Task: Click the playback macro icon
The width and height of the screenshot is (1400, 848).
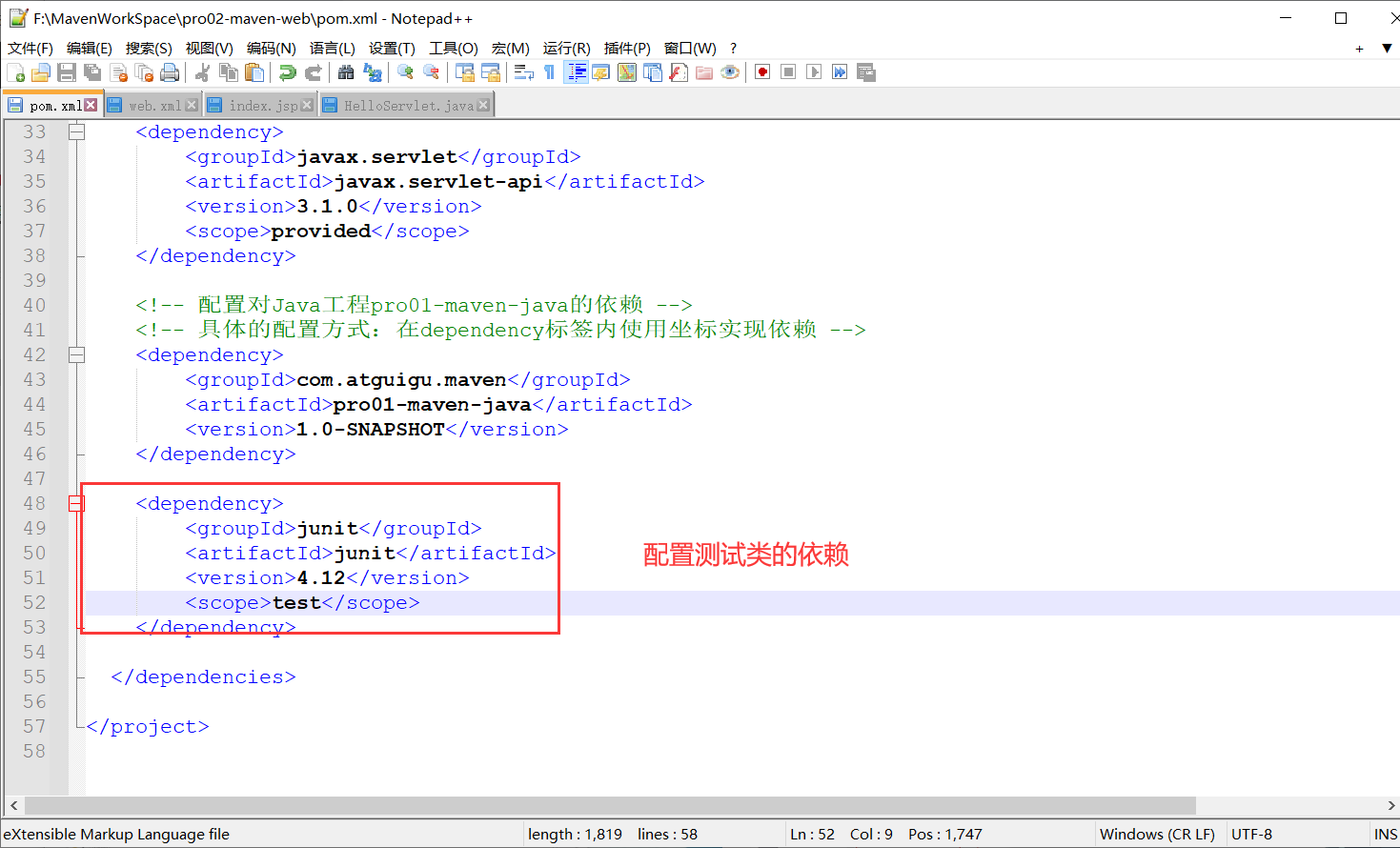Action: [x=814, y=72]
